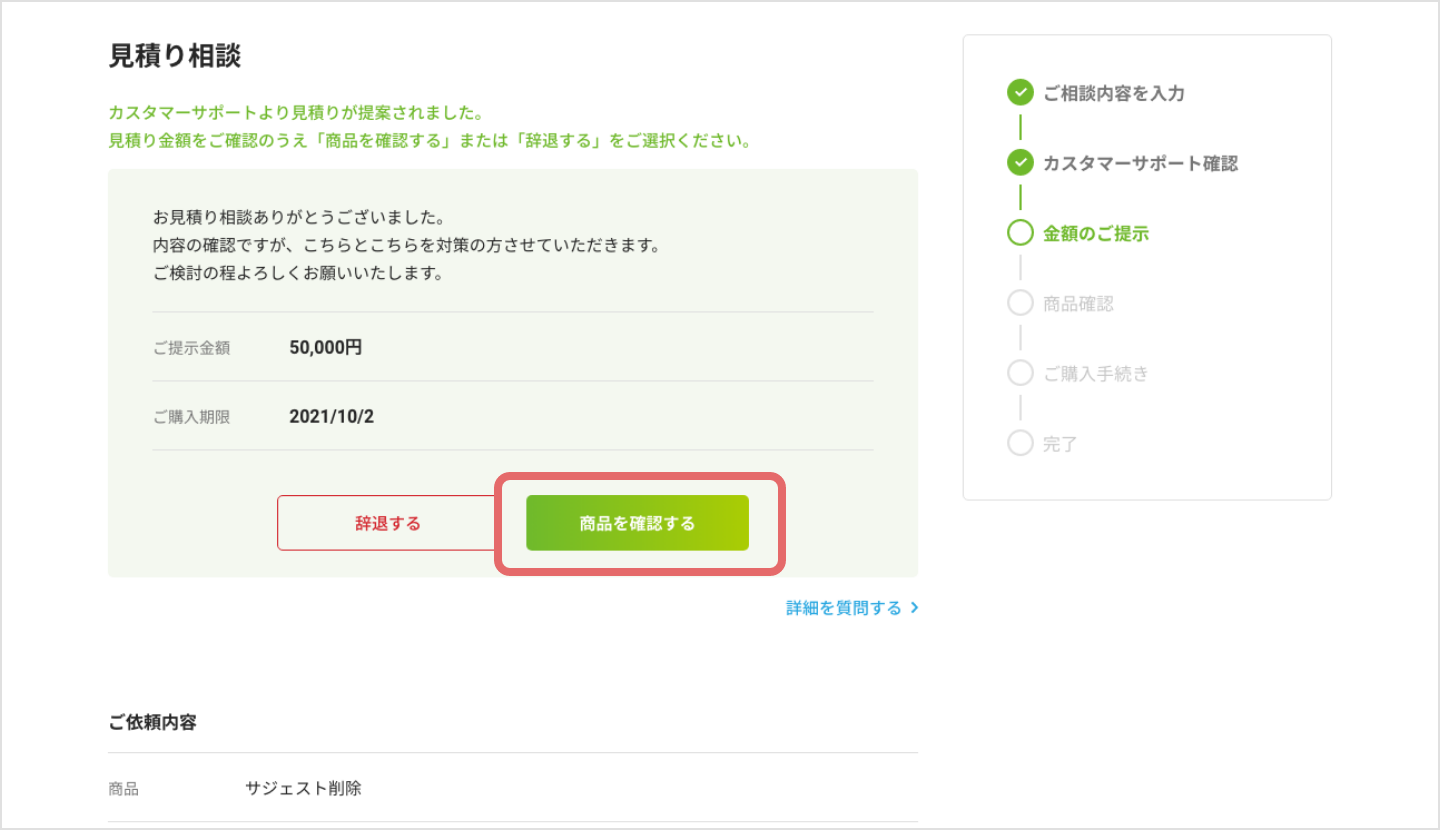Viewport: 1440px width, 830px height.
Task: Click the ご購入手続き progress circle
Action: tap(1020, 373)
